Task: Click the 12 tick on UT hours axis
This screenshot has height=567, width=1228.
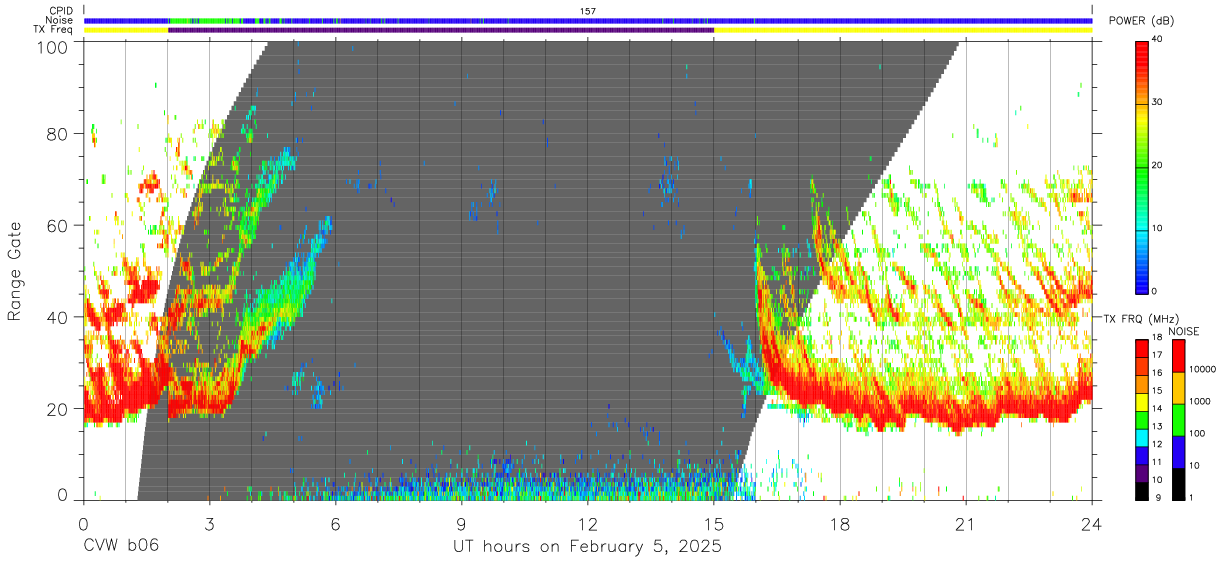Action: (587, 523)
